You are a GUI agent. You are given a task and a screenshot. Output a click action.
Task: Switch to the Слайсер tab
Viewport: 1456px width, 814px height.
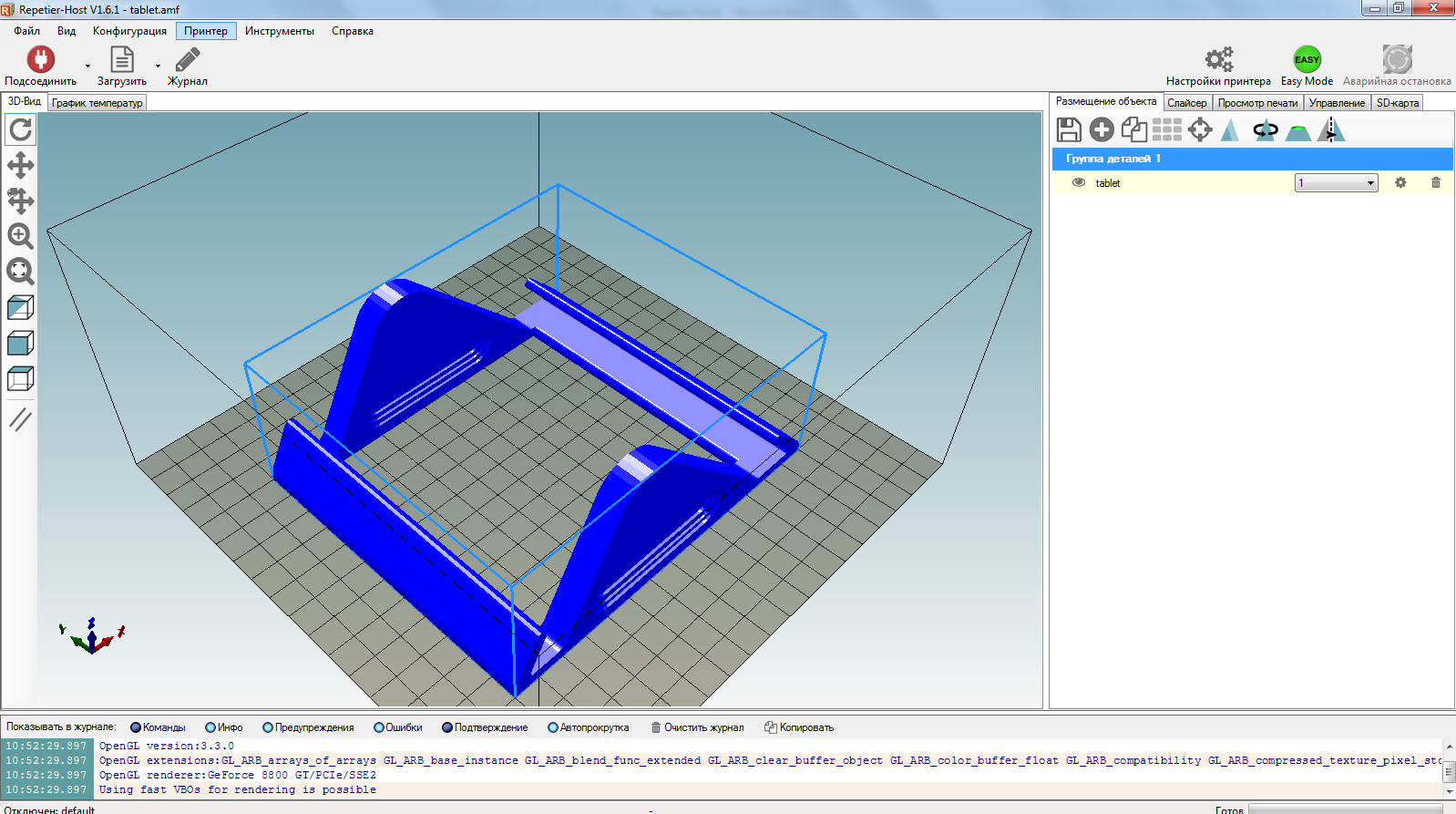pyautogui.click(x=1186, y=103)
